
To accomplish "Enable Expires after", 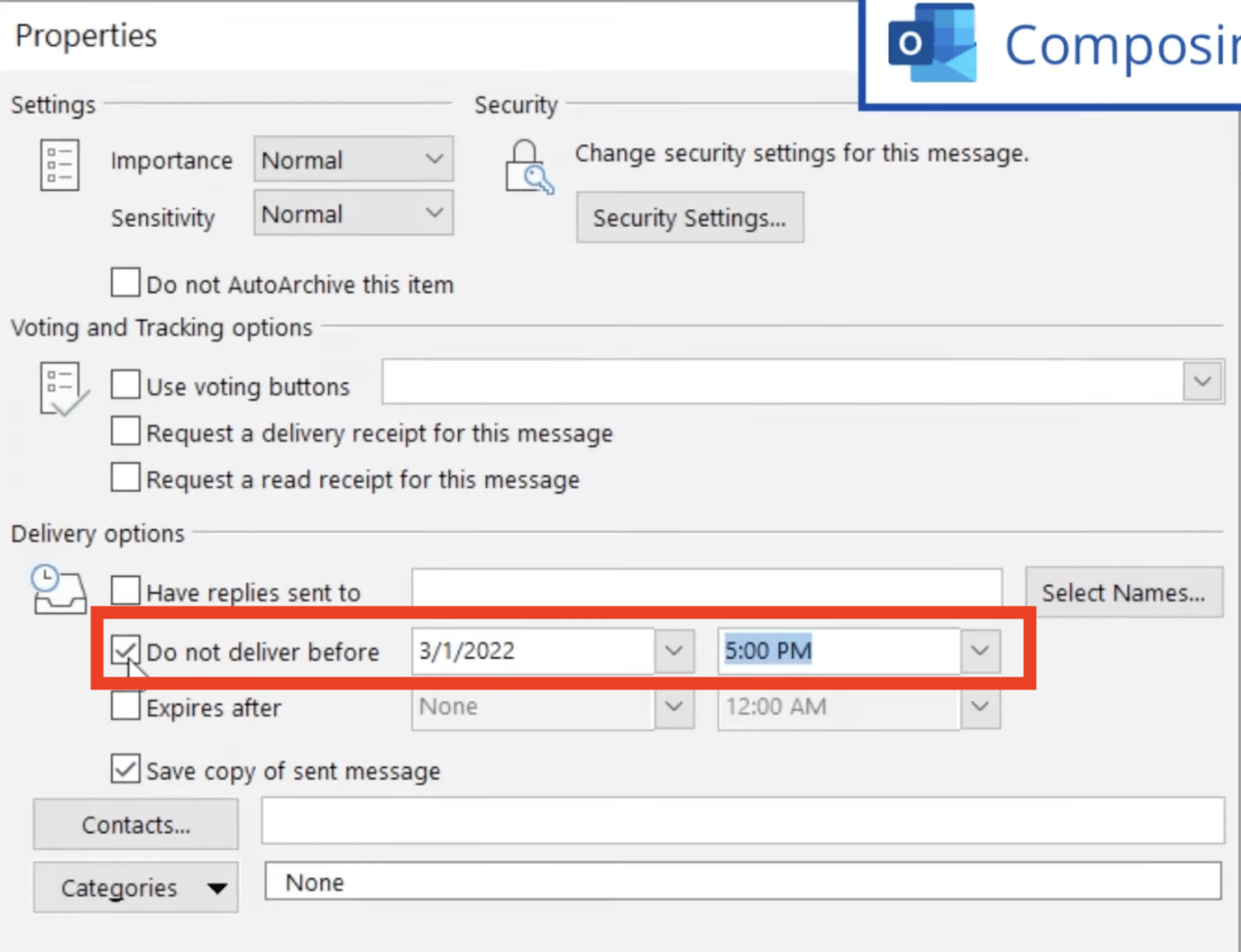I will click(124, 705).
